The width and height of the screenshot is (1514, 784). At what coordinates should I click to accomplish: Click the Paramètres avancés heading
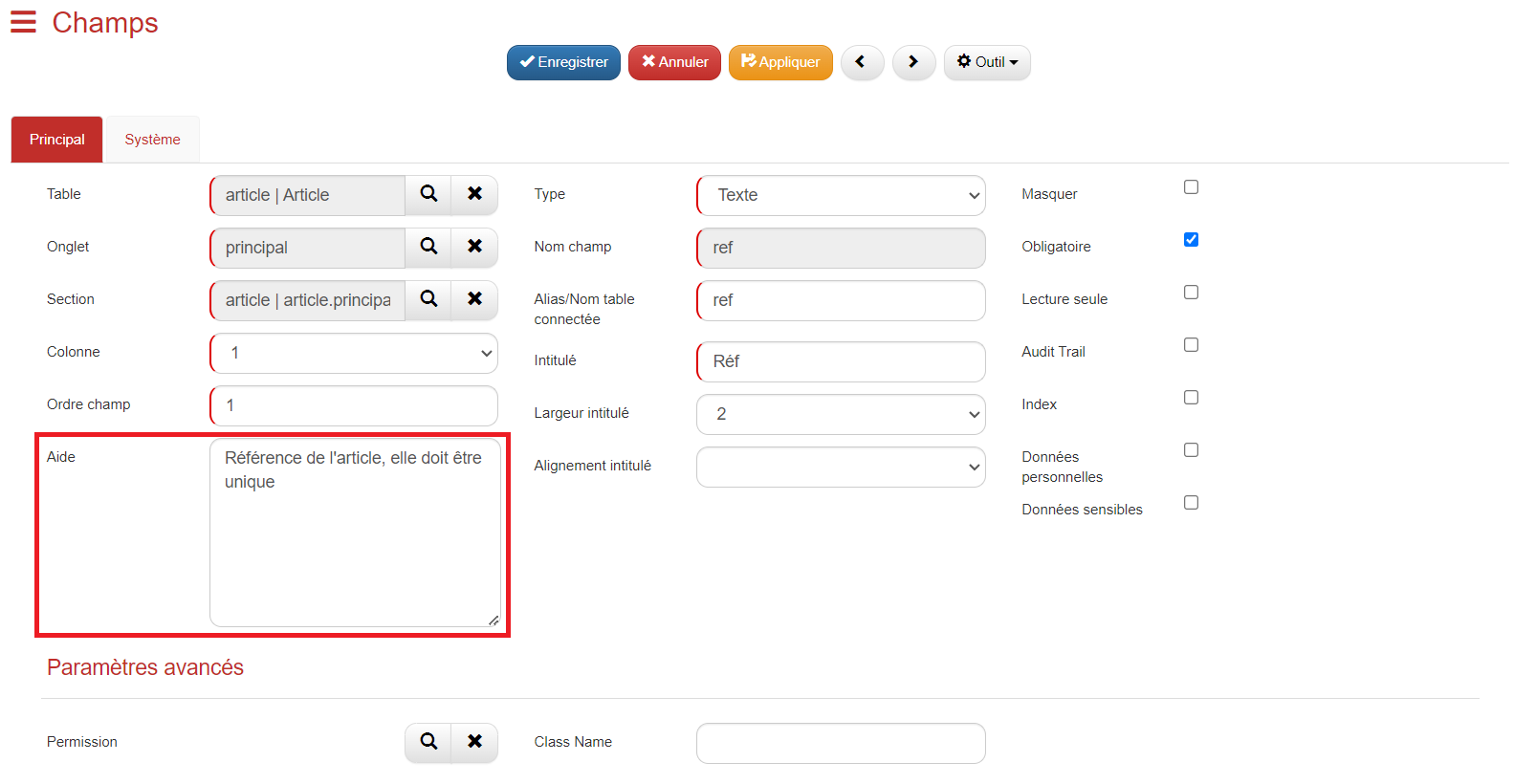tap(145, 667)
